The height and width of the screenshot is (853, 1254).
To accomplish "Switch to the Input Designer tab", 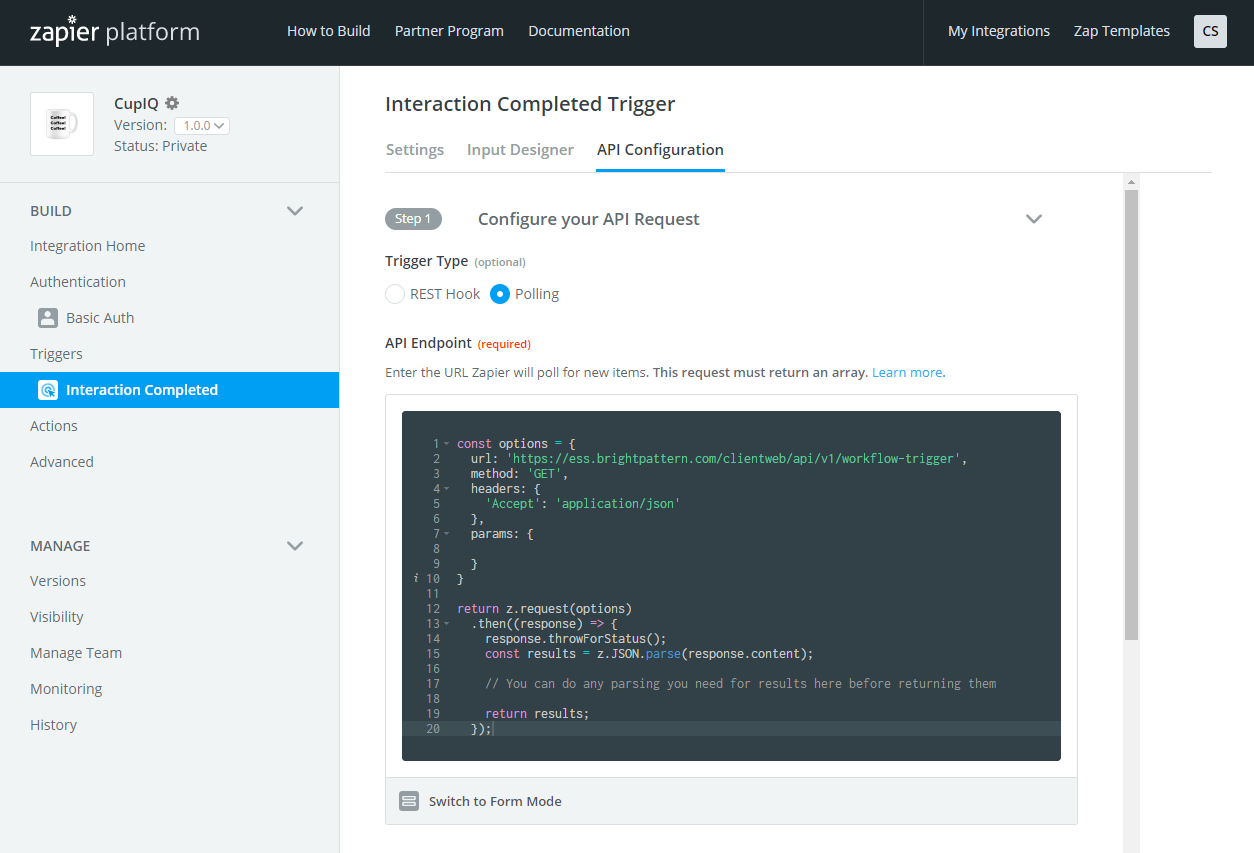I will coord(520,150).
